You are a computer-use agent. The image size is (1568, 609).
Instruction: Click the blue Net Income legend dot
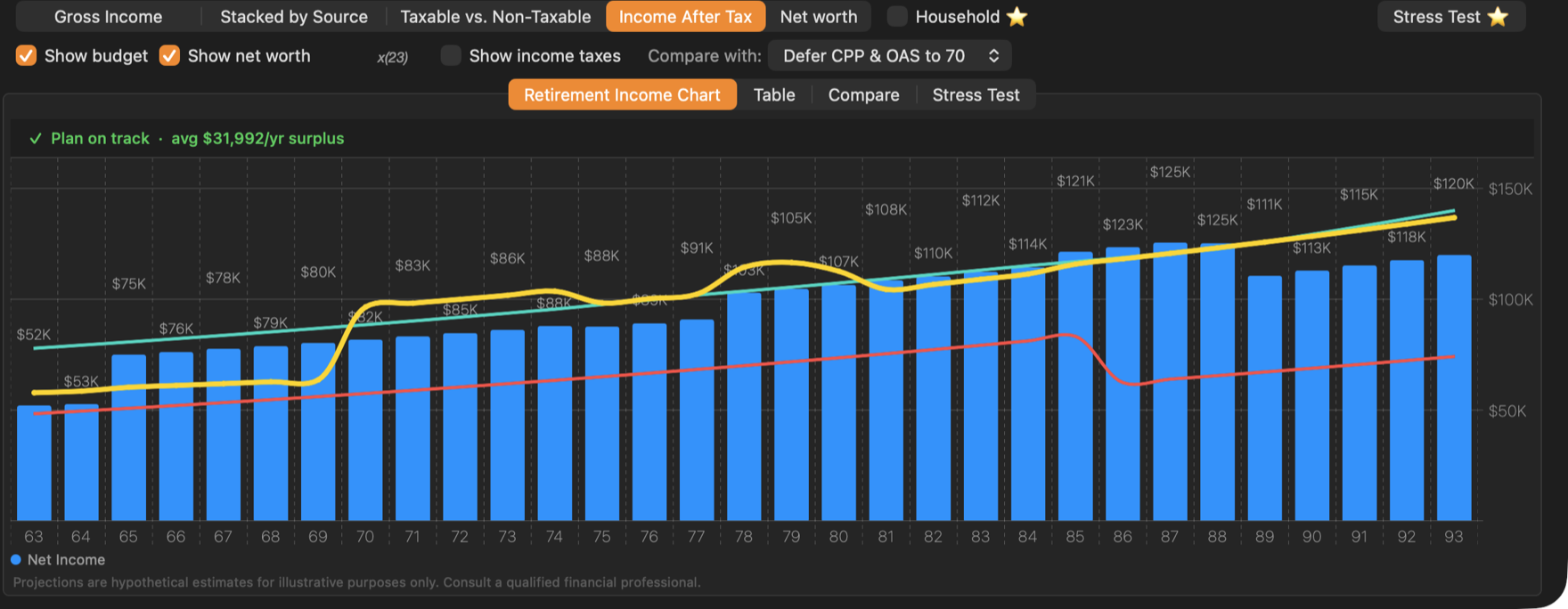[16, 559]
